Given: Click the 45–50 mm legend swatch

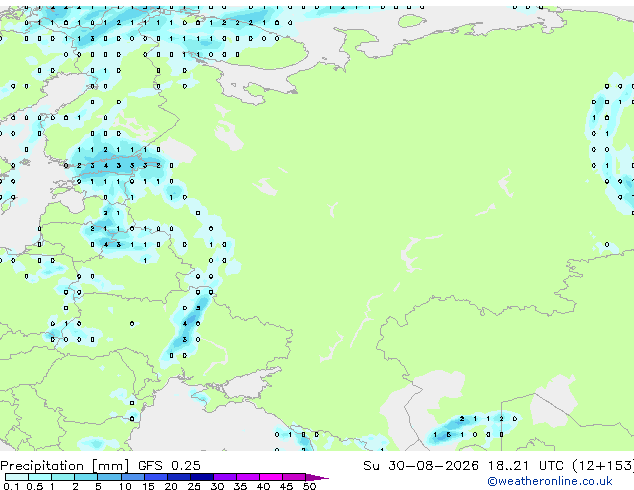Looking at the screenshot, I should point(294,477).
